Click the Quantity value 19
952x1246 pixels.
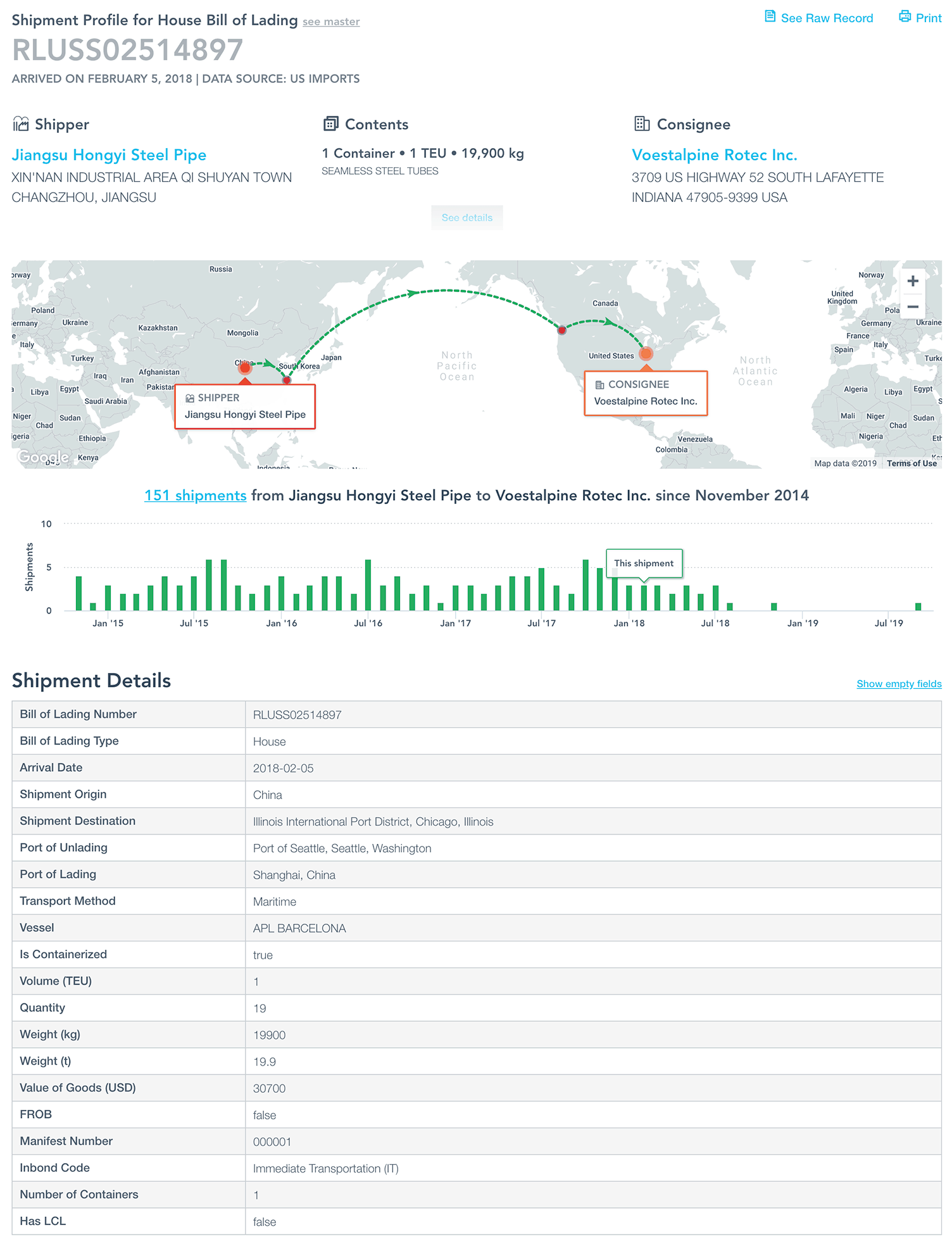(x=260, y=1008)
